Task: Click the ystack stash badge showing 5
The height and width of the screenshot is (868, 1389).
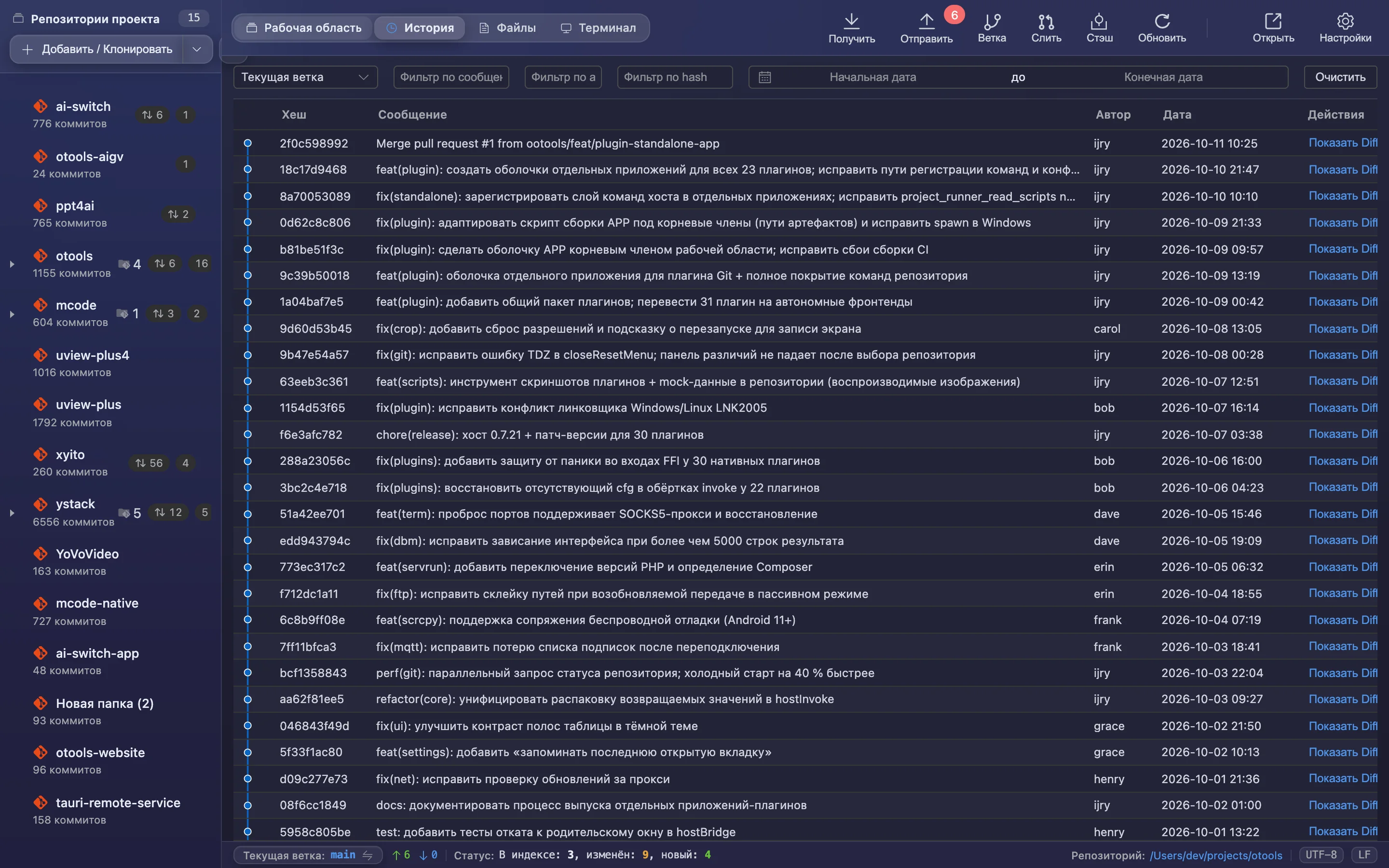Action: (130, 513)
